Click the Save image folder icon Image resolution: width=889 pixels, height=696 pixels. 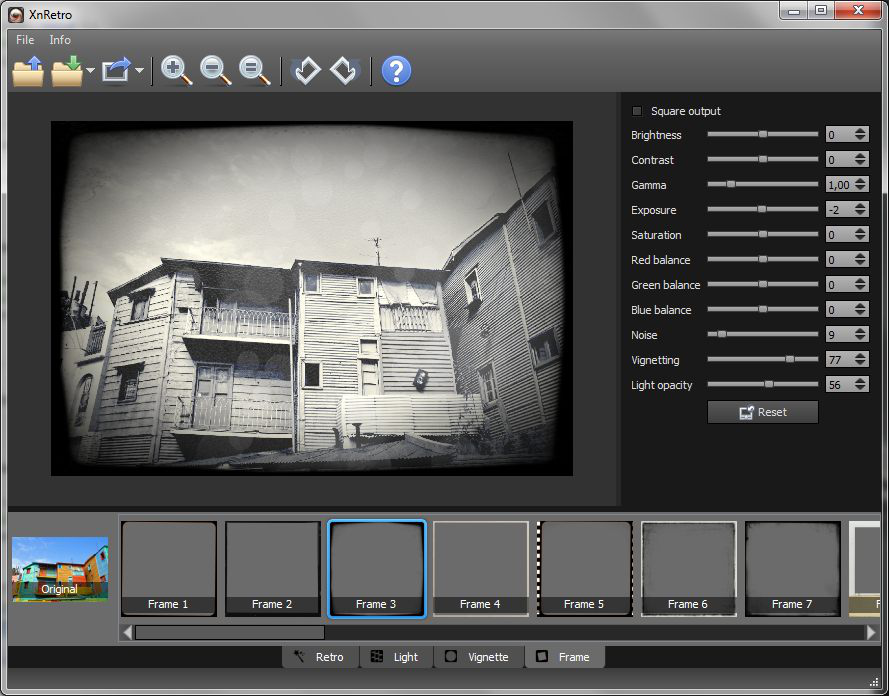tap(67, 71)
